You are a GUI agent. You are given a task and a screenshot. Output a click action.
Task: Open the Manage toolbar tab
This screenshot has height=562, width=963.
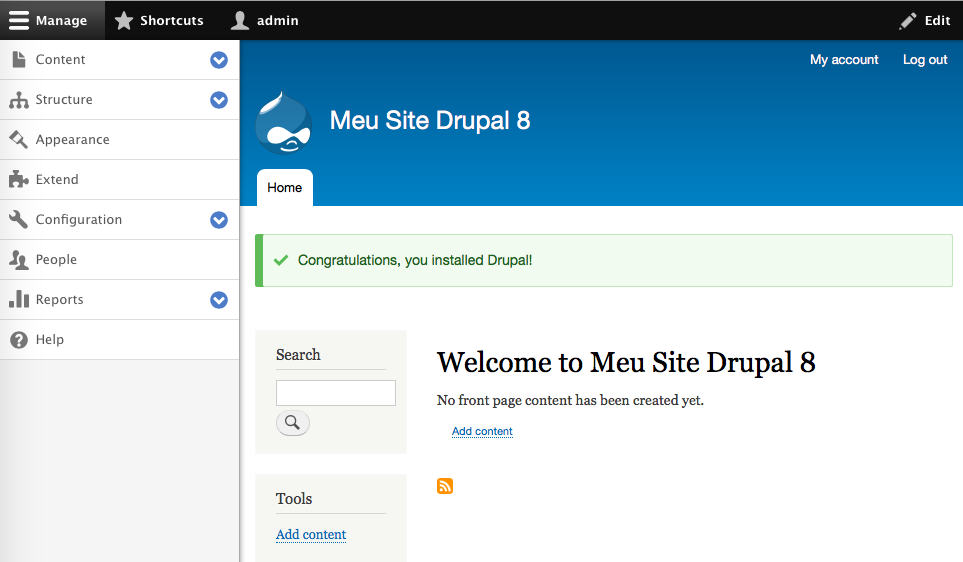pos(52,20)
